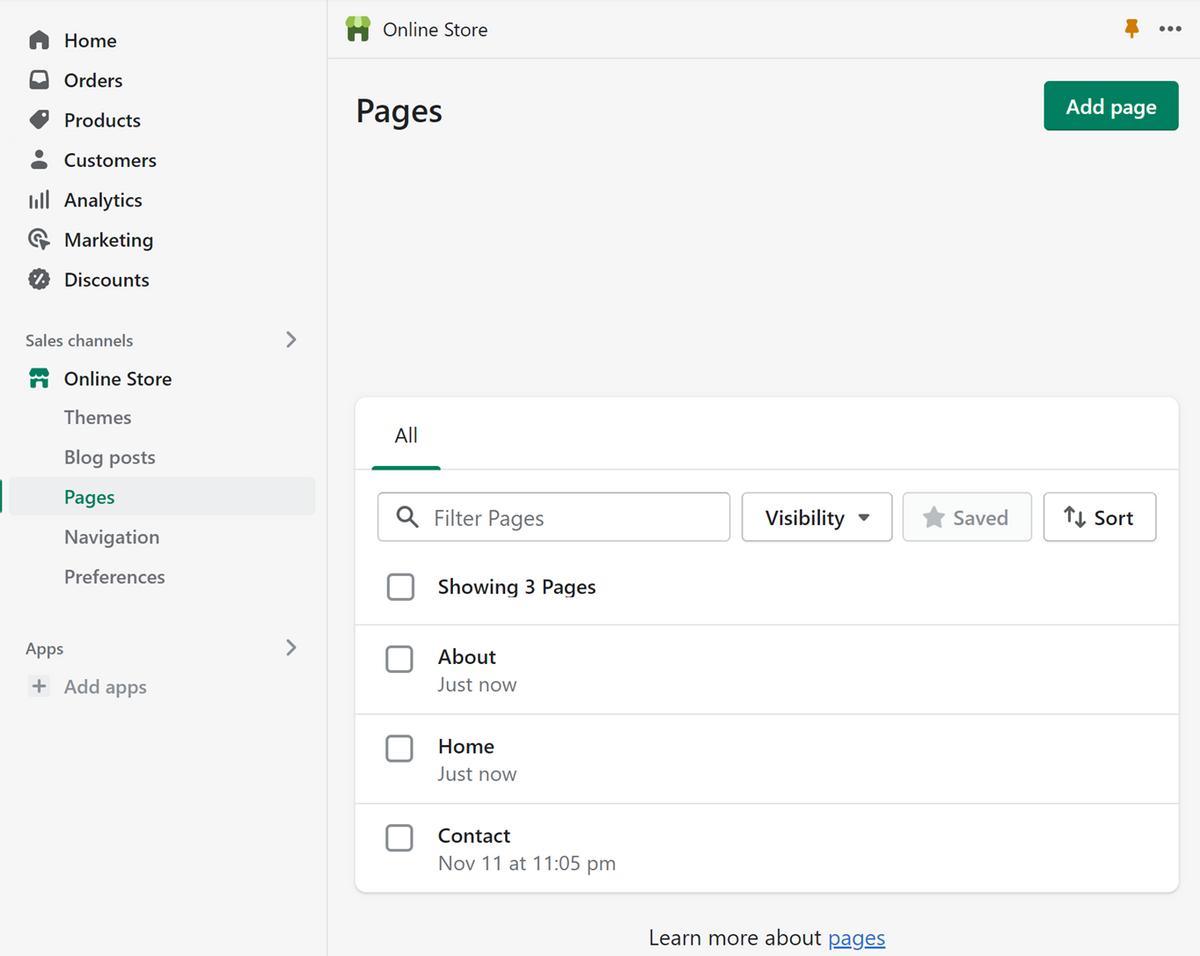The image size is (1200, 956).
Task: Open the Visibility filter dropdown
Action: (816, 517)
